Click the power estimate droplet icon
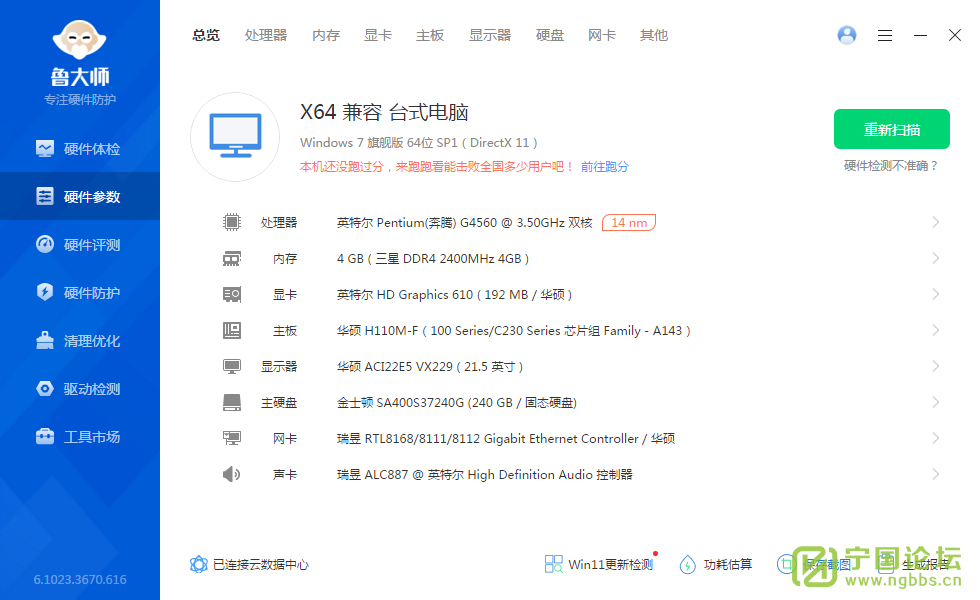980x600 pixels. [x=688, y=564]
